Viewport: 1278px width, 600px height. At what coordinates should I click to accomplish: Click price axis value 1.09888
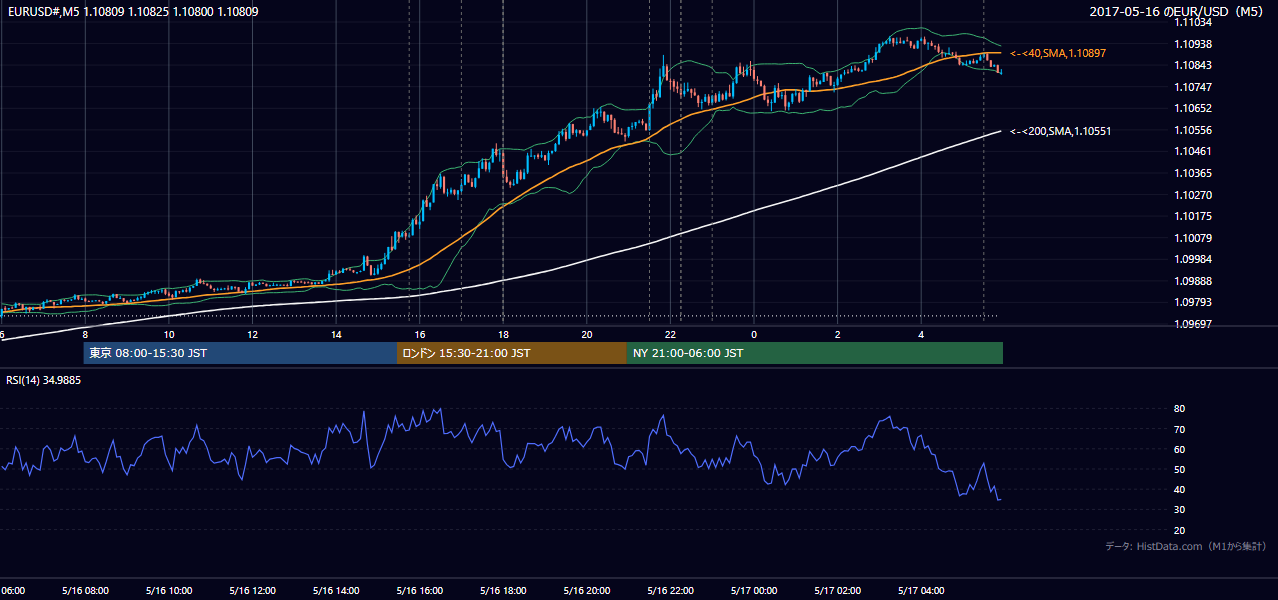[1194, 281]
